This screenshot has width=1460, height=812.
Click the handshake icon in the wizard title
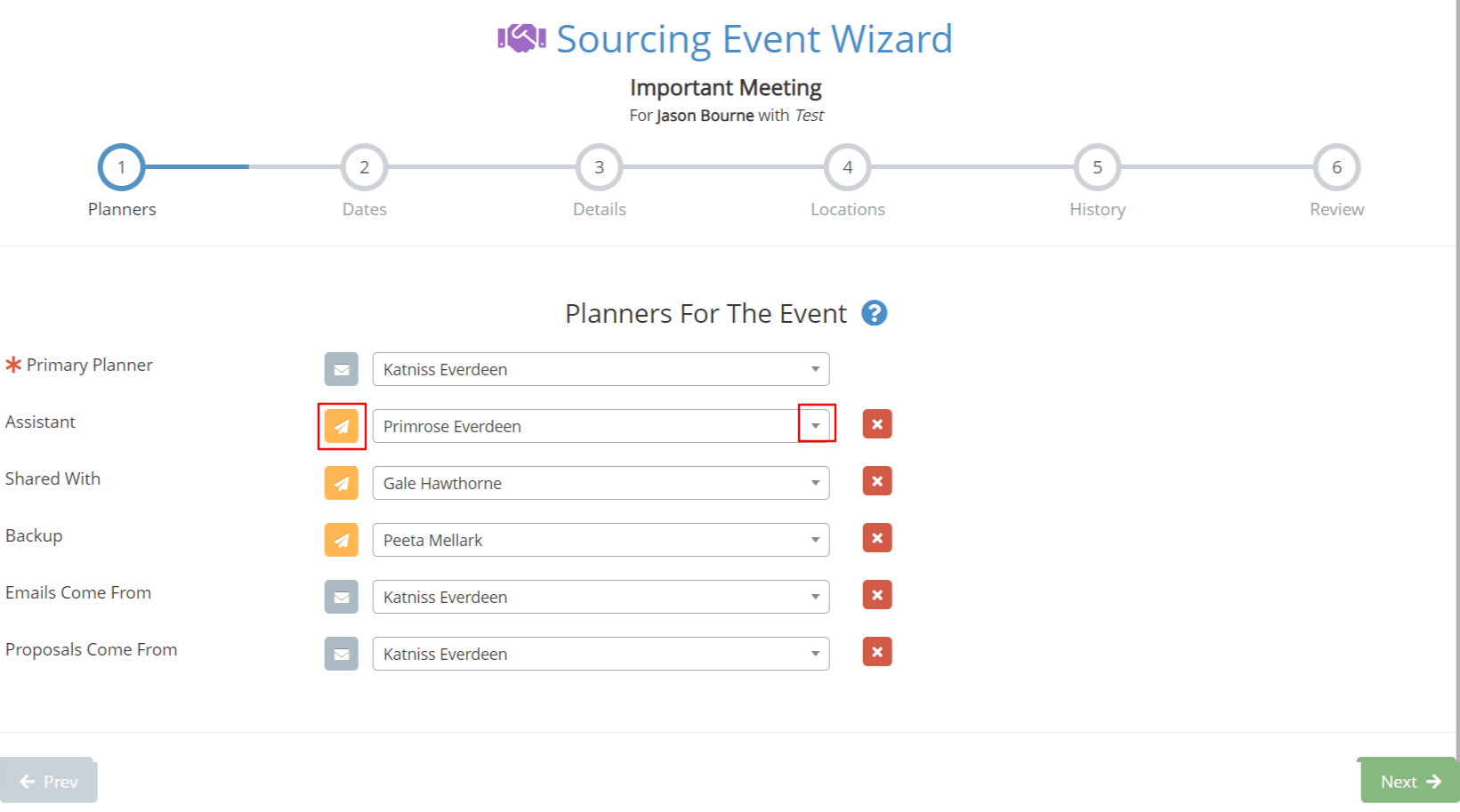[x=520, y=37]
